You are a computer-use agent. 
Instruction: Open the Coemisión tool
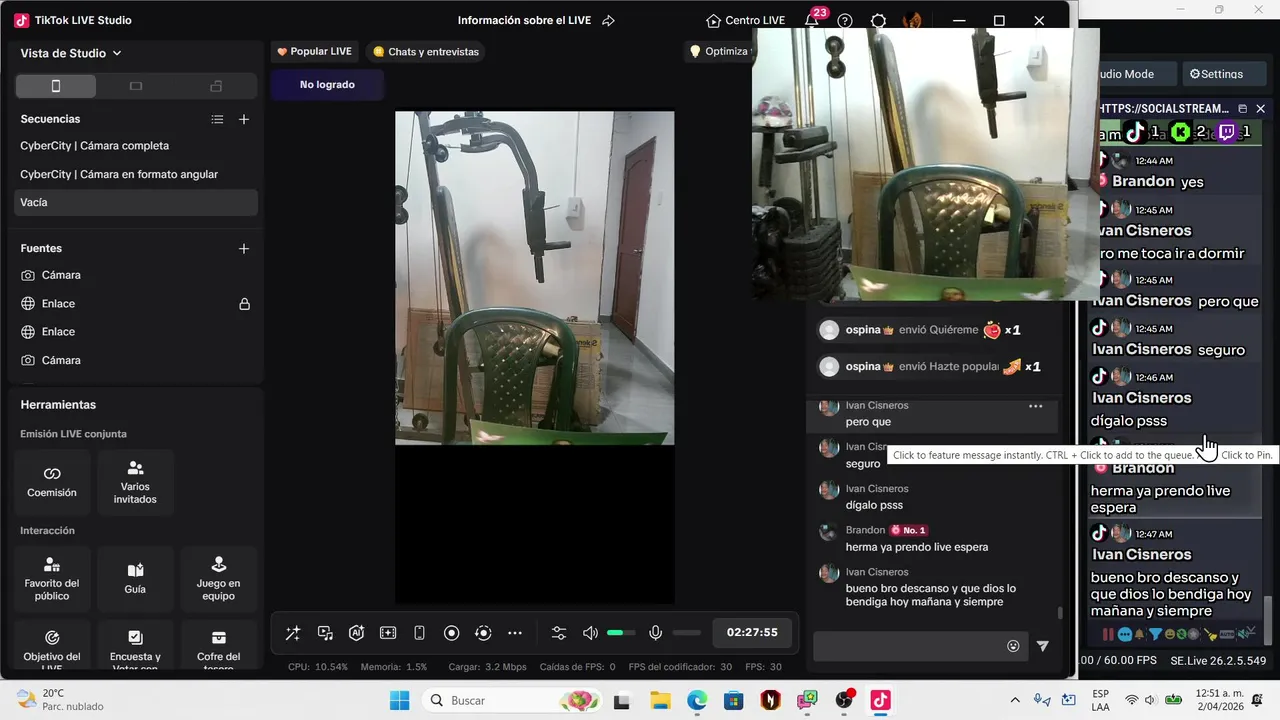[52, 482]
